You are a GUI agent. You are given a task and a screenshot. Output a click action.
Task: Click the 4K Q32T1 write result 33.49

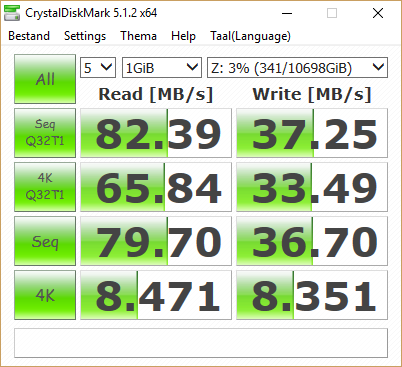coord(312,187)
